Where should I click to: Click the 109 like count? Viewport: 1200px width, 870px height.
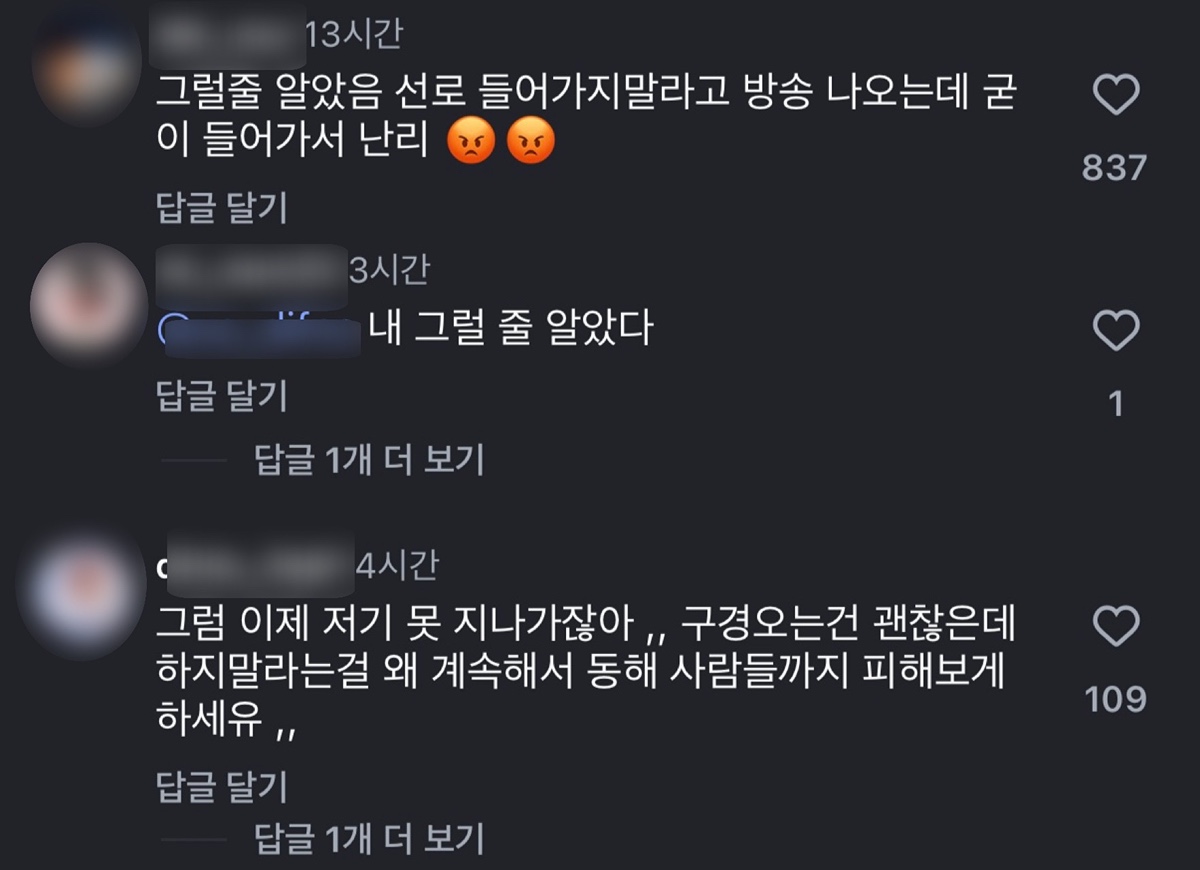[x=1116, y=699]
